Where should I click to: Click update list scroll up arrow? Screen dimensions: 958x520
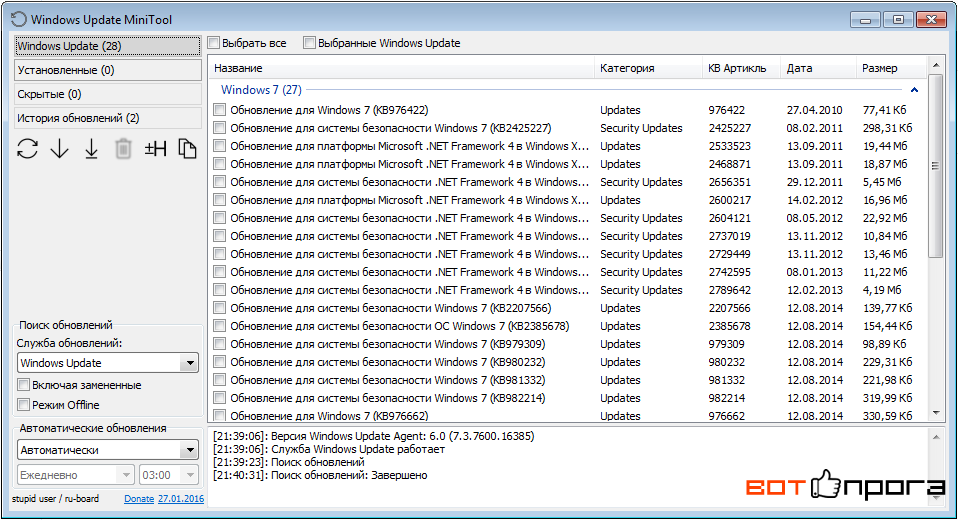tap(935, 64)
